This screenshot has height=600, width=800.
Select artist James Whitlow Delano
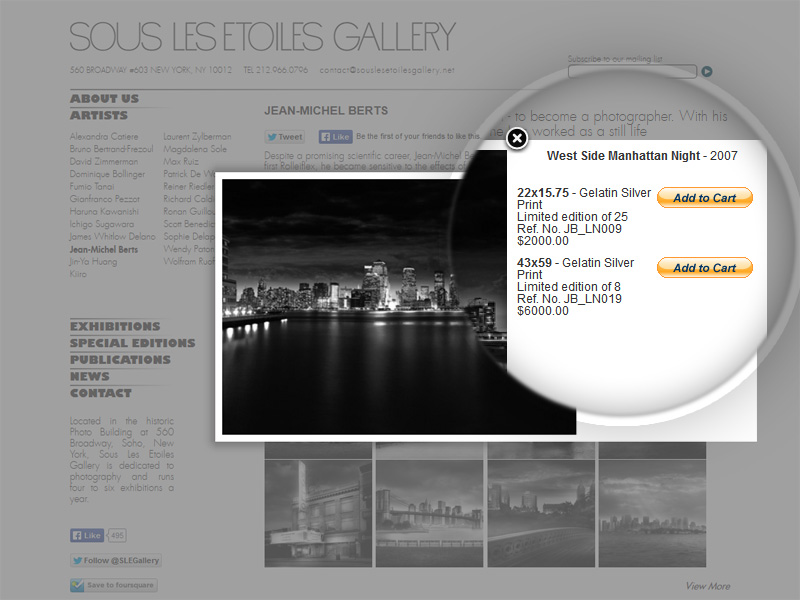coord(112,237)
